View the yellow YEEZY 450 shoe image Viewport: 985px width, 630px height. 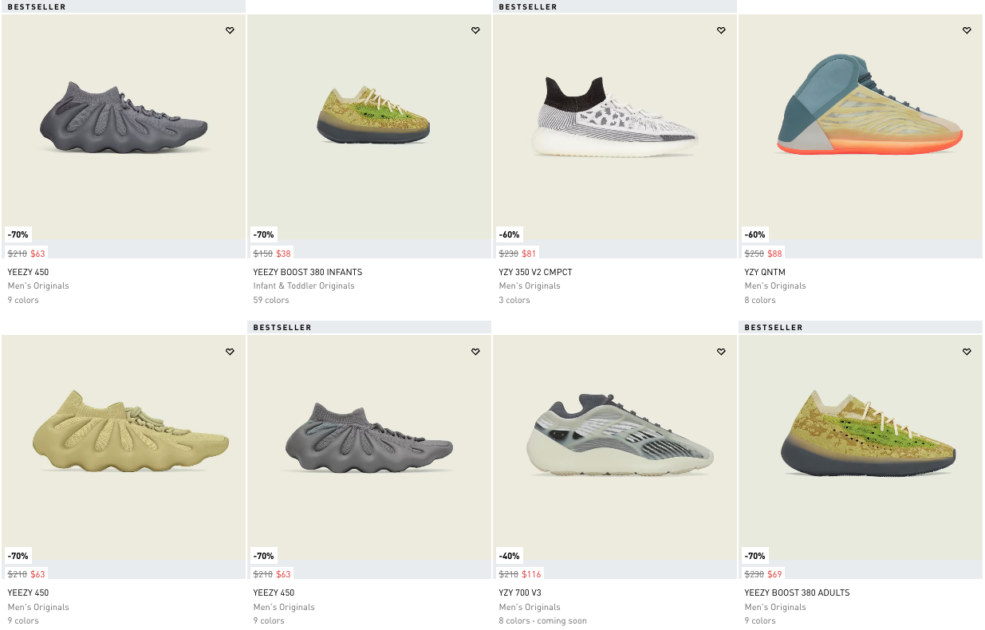[130, 431]
